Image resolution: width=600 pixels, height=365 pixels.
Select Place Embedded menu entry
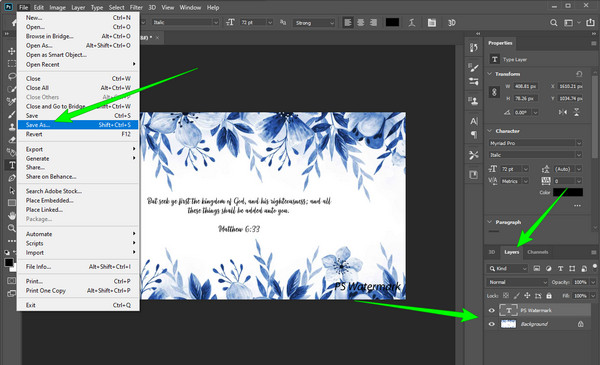78,200
